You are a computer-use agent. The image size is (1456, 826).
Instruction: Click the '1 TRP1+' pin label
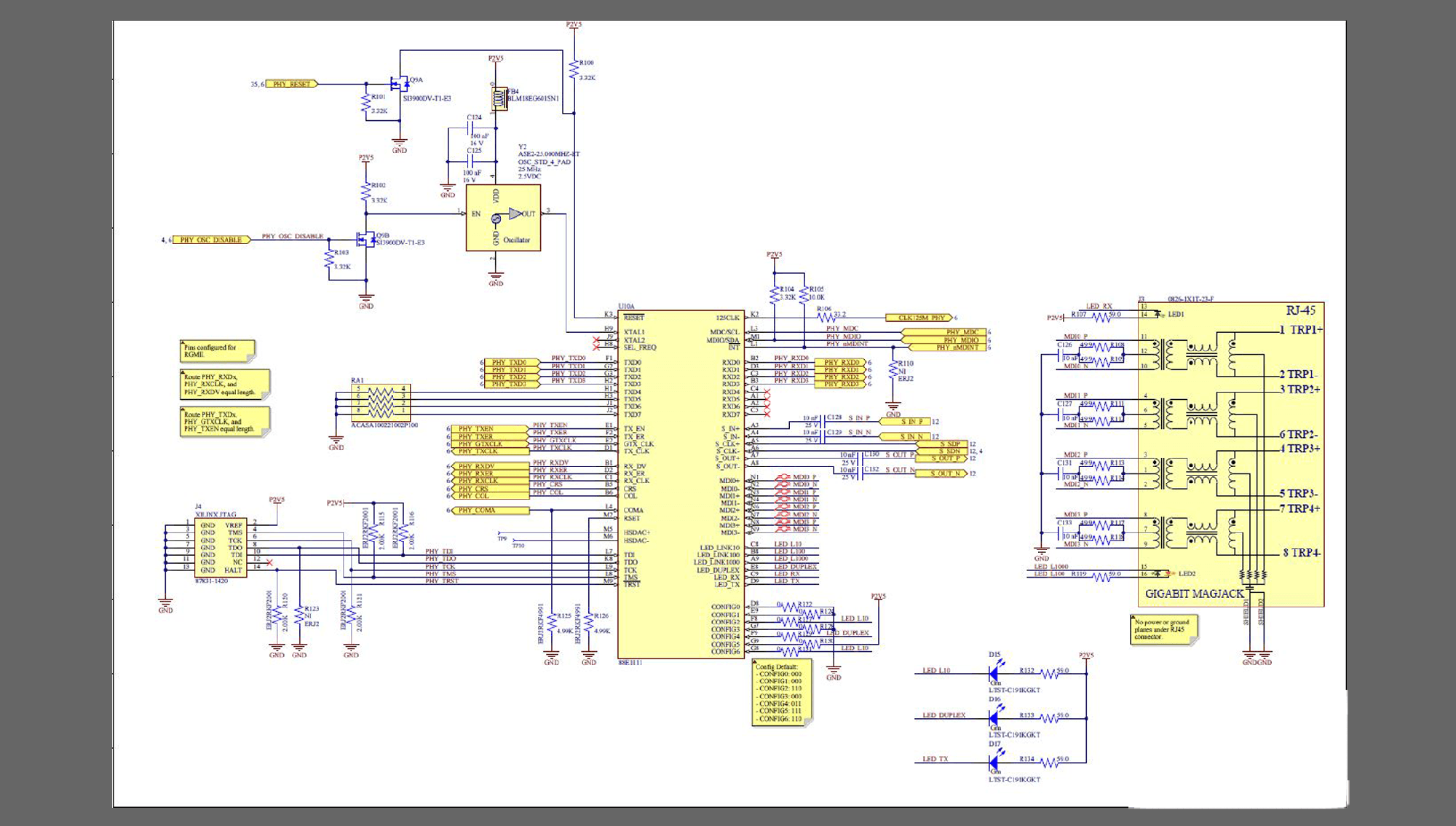(1301, 330)
